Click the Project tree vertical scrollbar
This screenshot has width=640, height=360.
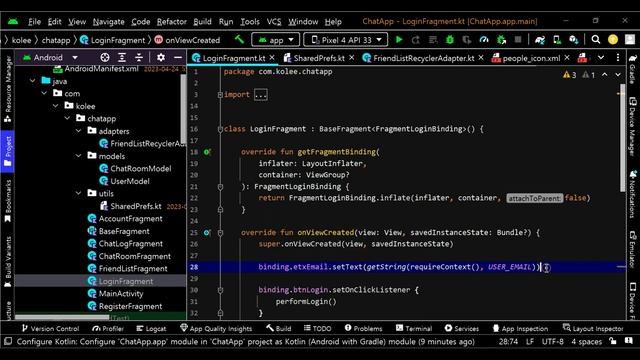[x=183, y=110]
